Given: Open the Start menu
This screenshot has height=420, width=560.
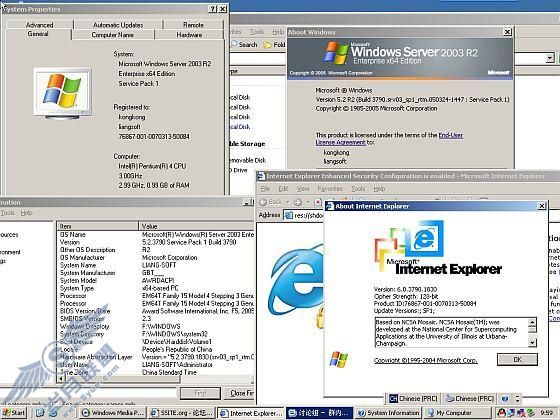Looking at the screenshot, I should pos(14,413).
